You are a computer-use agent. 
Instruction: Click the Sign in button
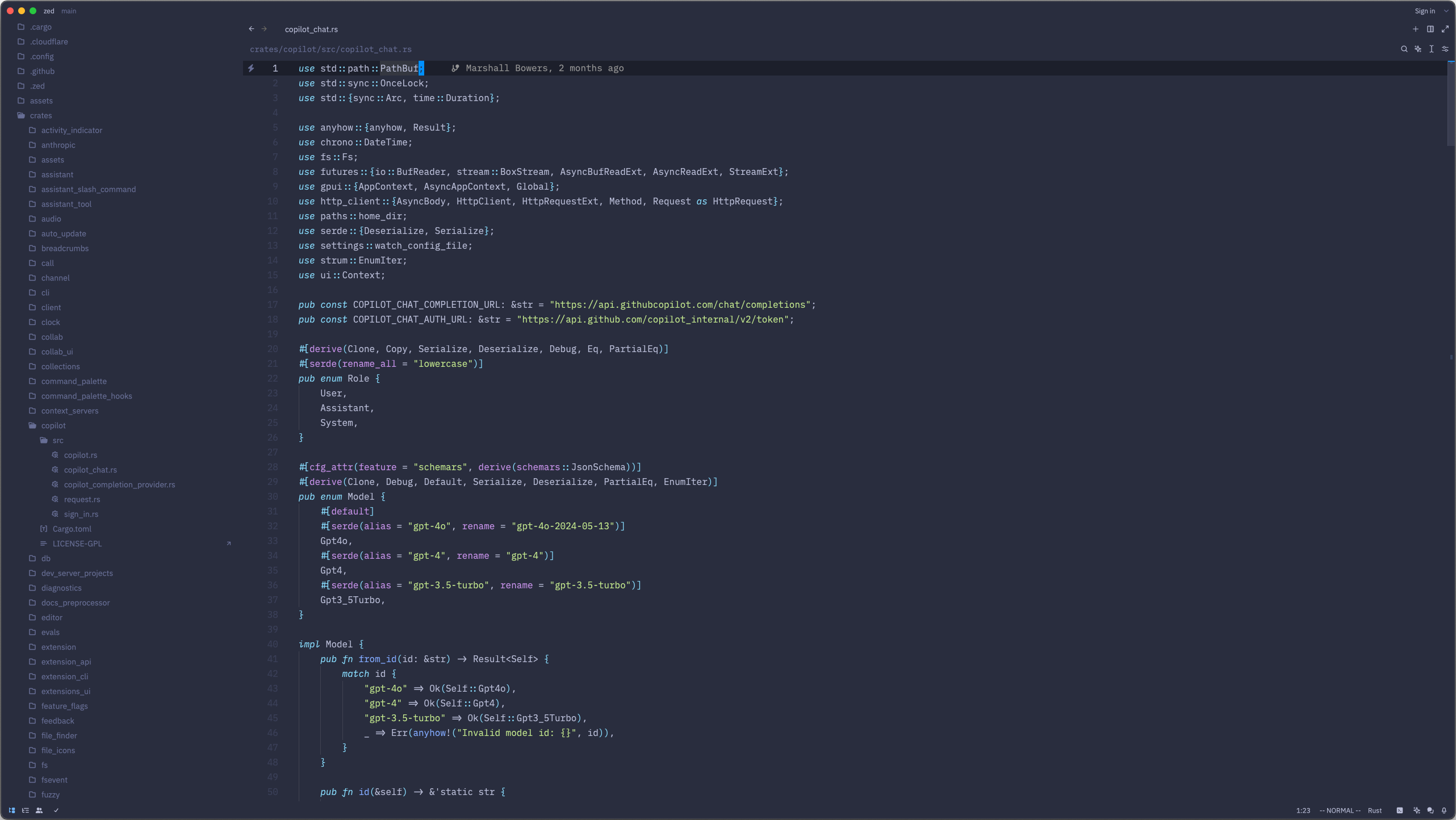(1424, 11)
